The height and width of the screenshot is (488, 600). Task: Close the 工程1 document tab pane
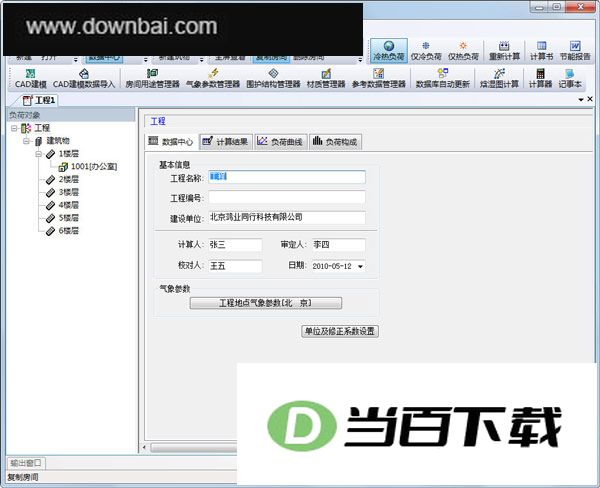(x=590, y=99)
